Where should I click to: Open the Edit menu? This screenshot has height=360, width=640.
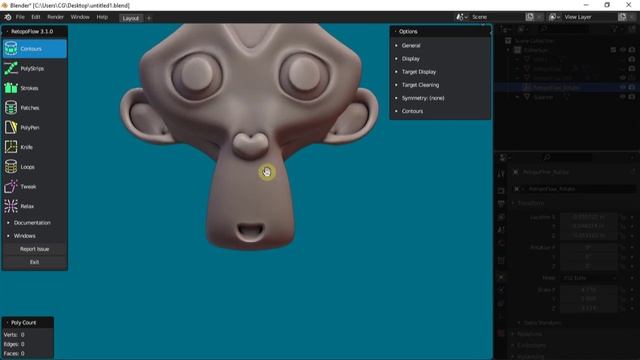pyautogui.click(x=36, y=17)
